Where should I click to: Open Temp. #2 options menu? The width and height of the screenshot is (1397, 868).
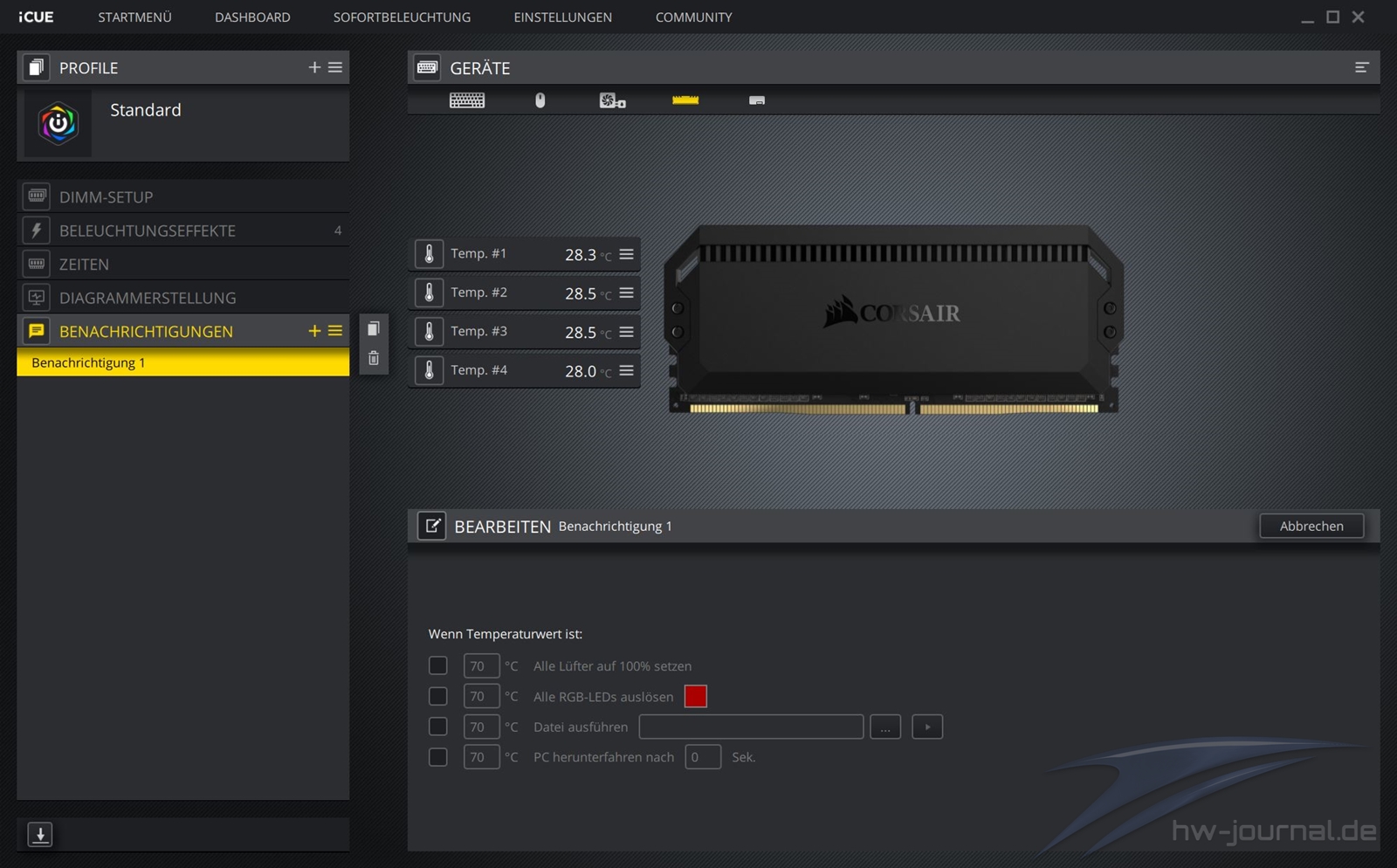coord(626,293)
